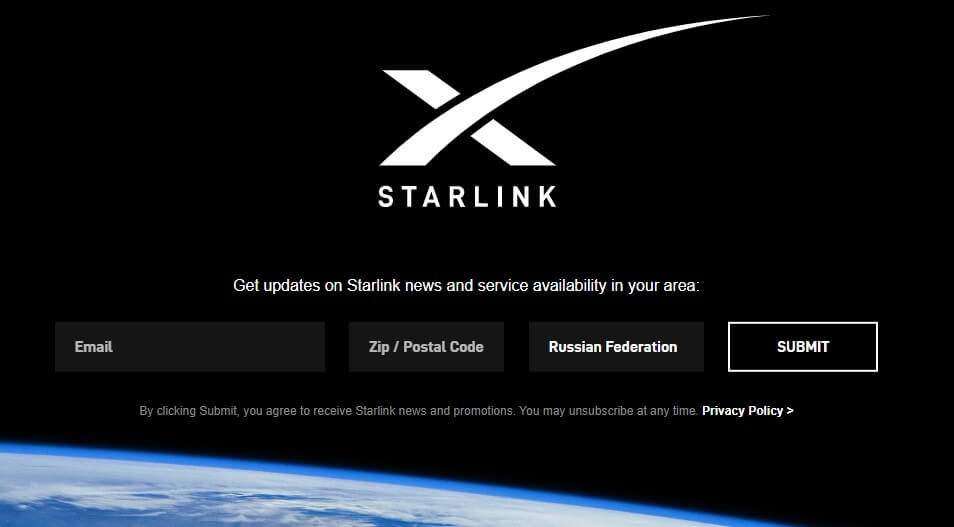Viewport: 954px width, 527px height.
Task: Click the 'Email' placeholder text
Action: pyautogui.click(x=94, y=347)
